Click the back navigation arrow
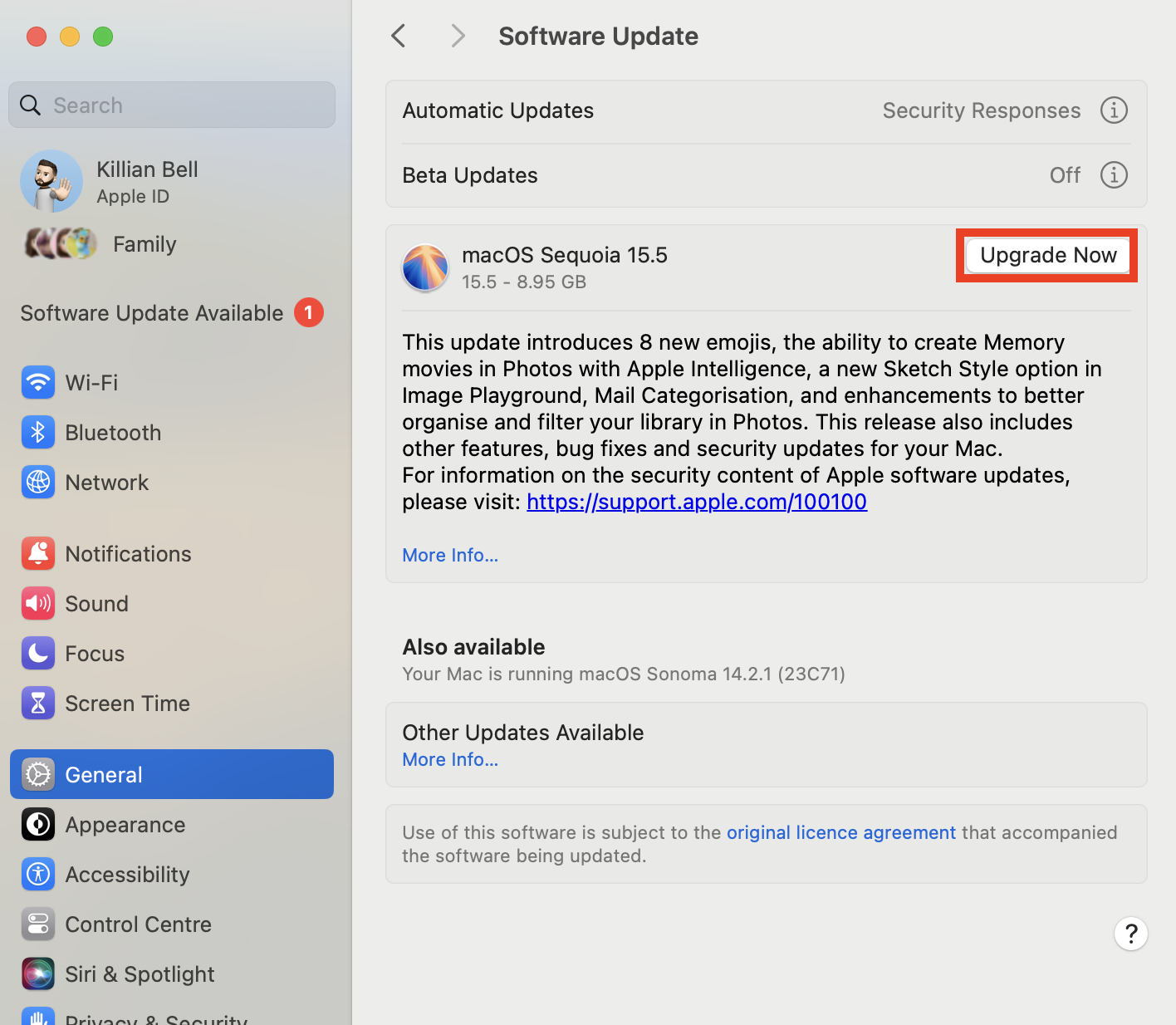Viewport: 1176px width, 1025px height. (398, 36)
